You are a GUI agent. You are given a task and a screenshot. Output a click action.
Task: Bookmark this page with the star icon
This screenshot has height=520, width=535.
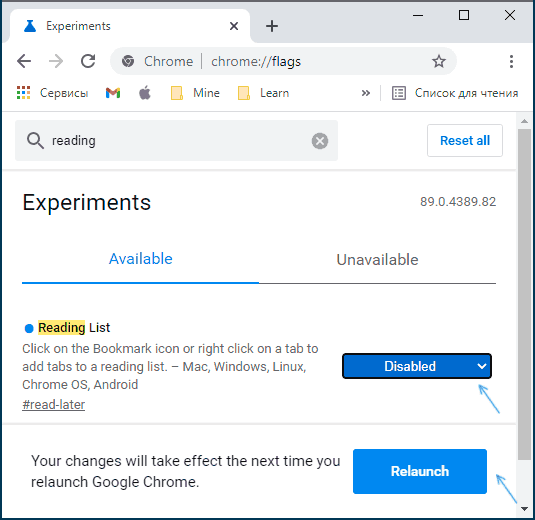click(439, 61)
